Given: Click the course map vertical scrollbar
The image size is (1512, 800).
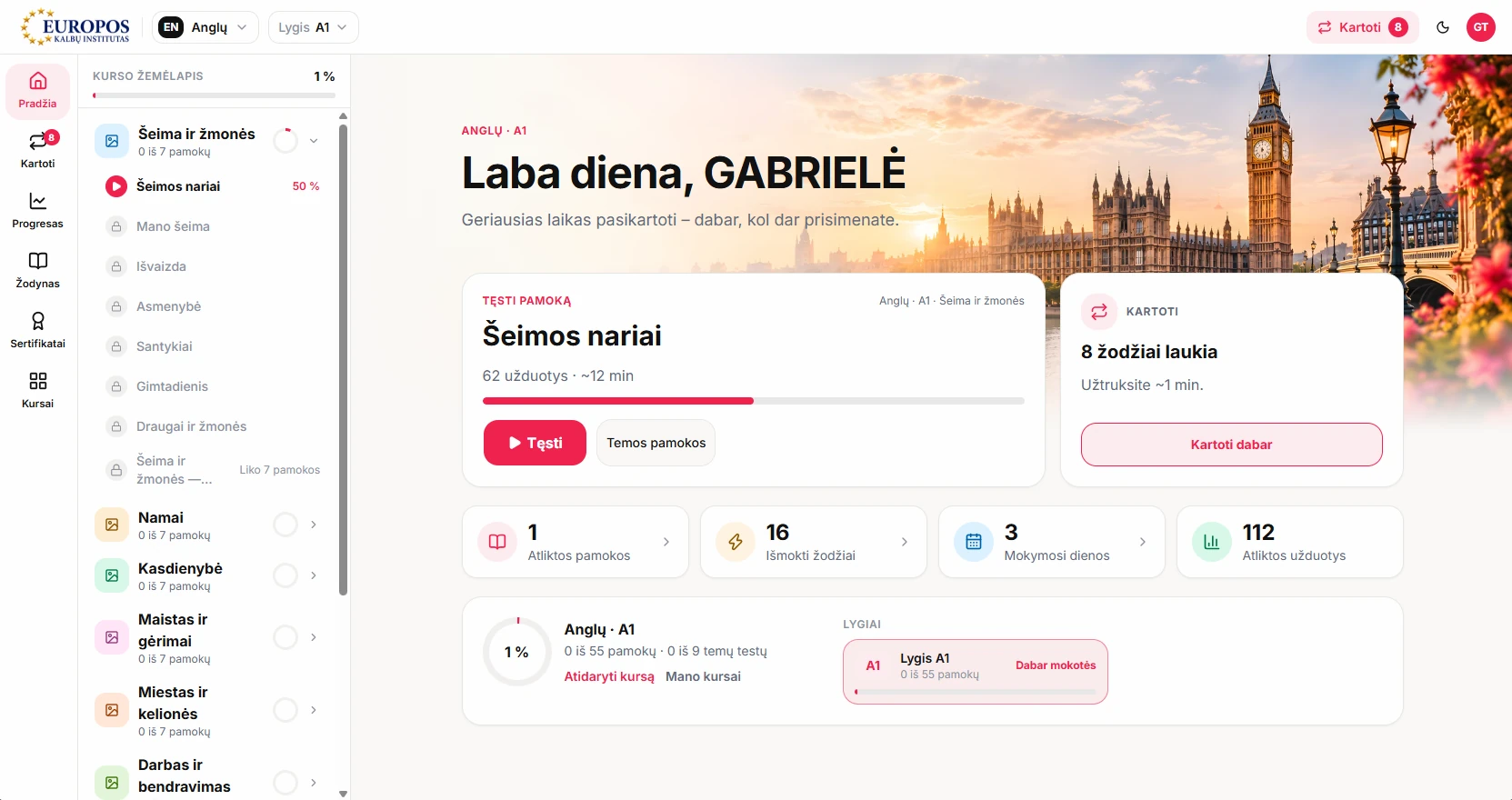Looking at the screenshot, I should [343, 359].
